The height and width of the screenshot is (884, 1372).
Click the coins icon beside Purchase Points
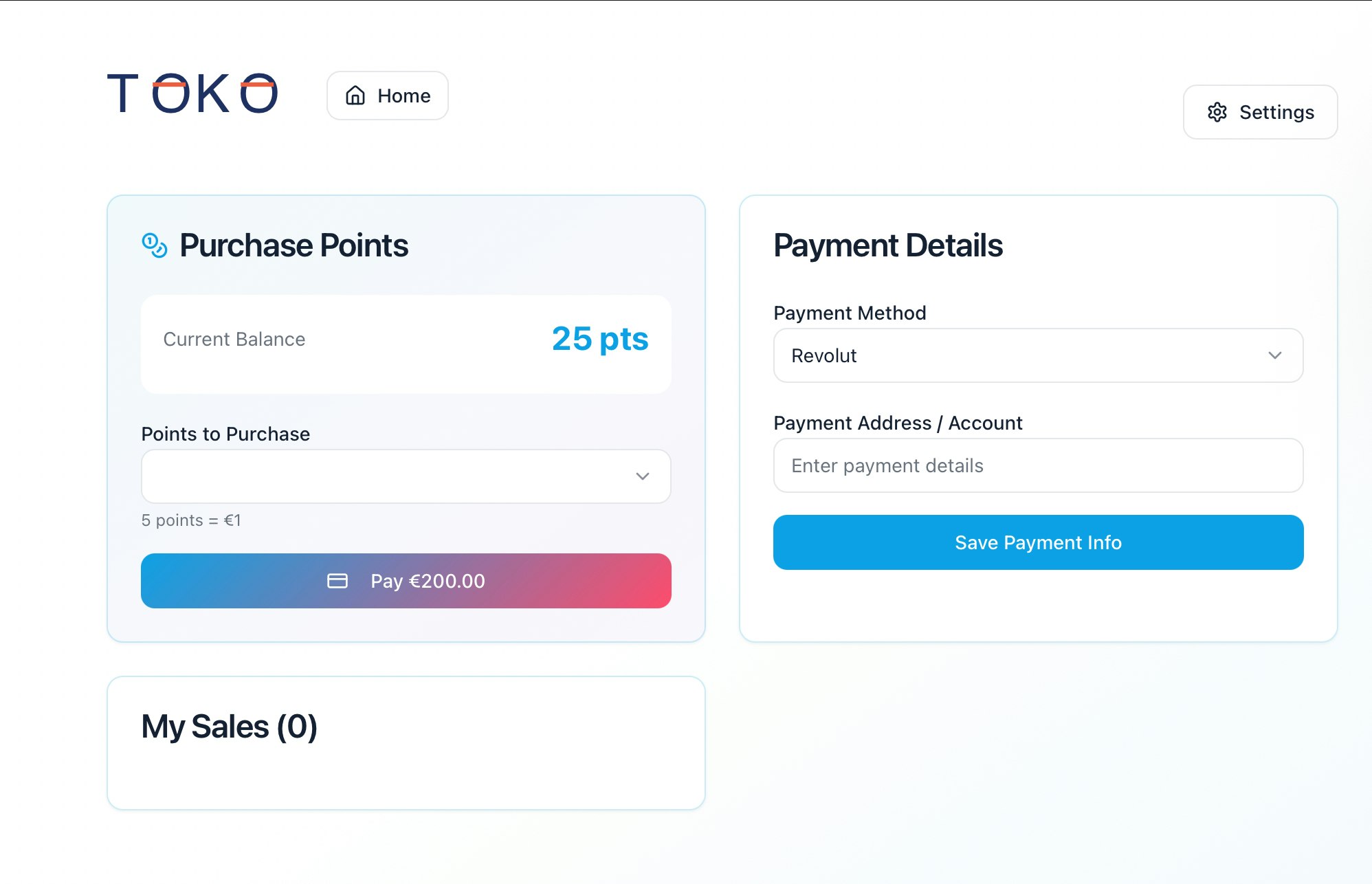point(155,246)
